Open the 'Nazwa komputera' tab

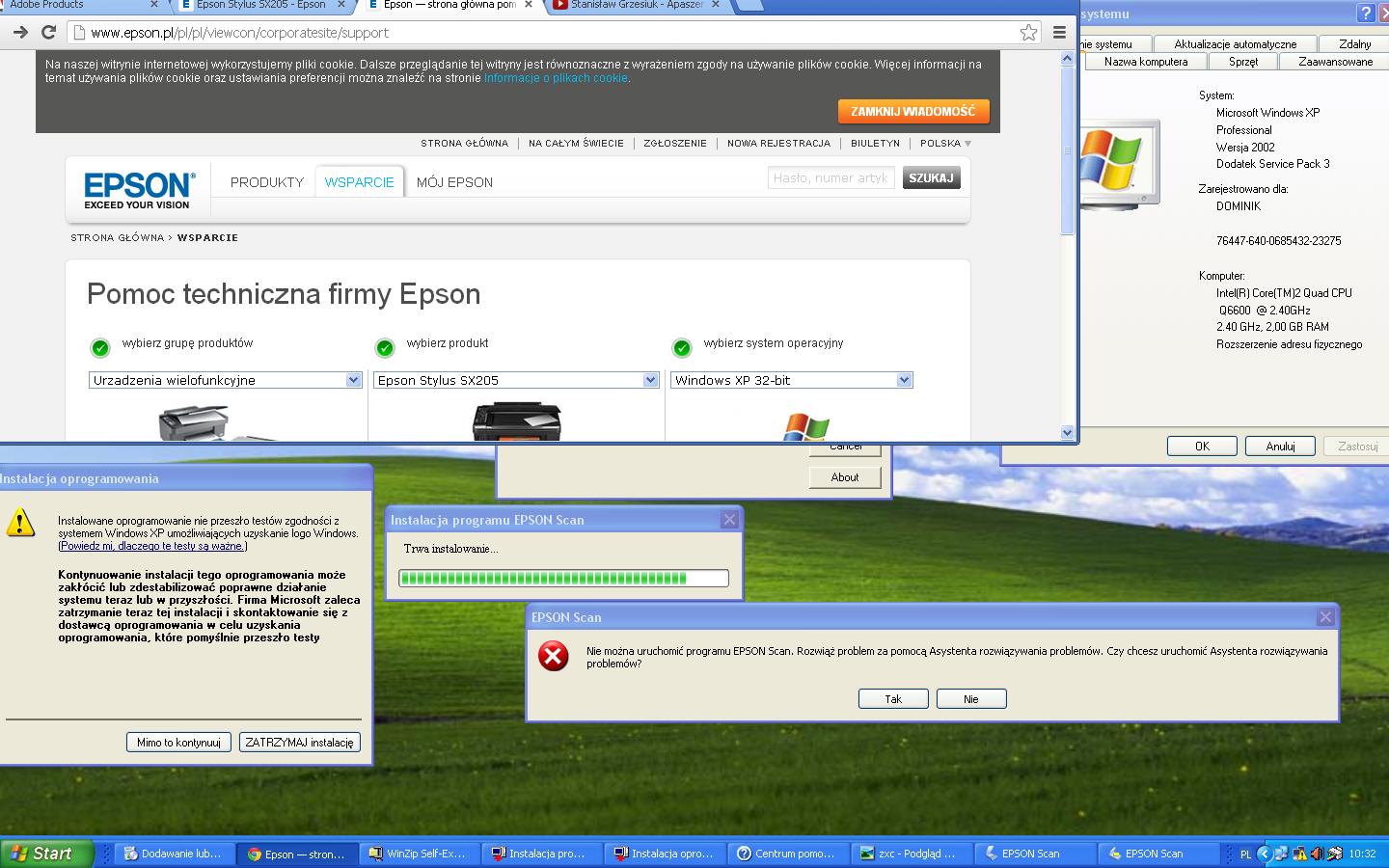[x=1146, y=62]
